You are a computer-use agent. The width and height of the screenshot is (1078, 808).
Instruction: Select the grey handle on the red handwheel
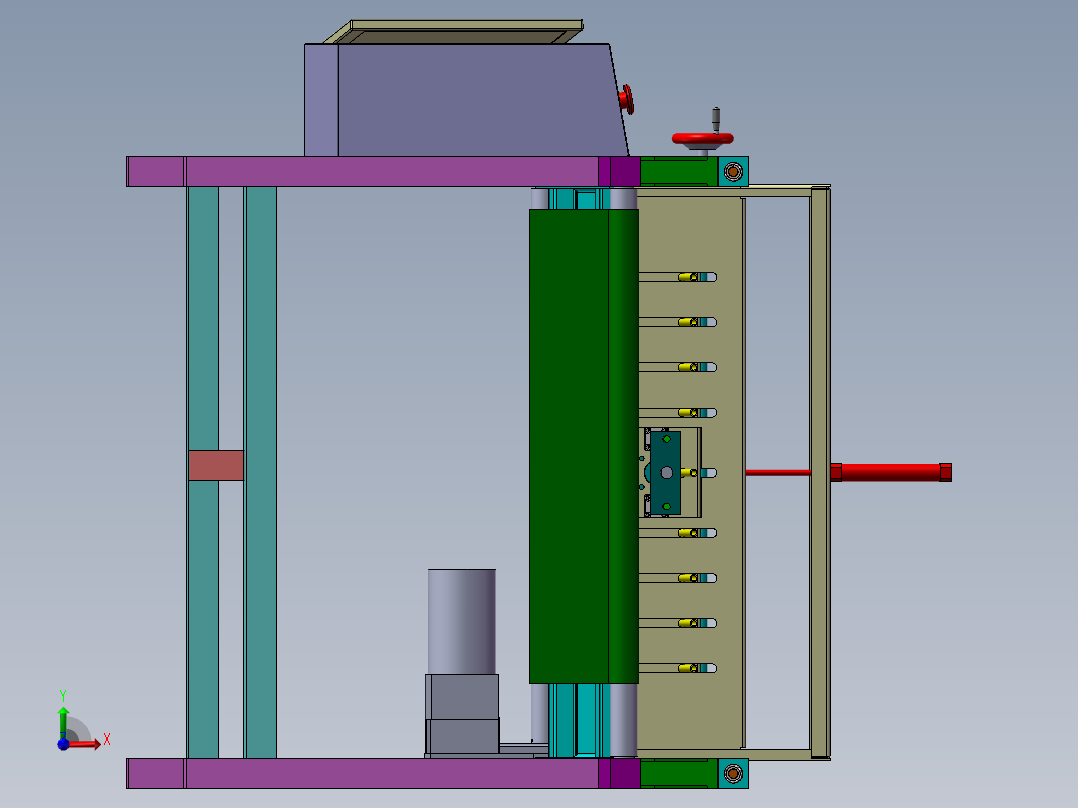click(716, 119)
